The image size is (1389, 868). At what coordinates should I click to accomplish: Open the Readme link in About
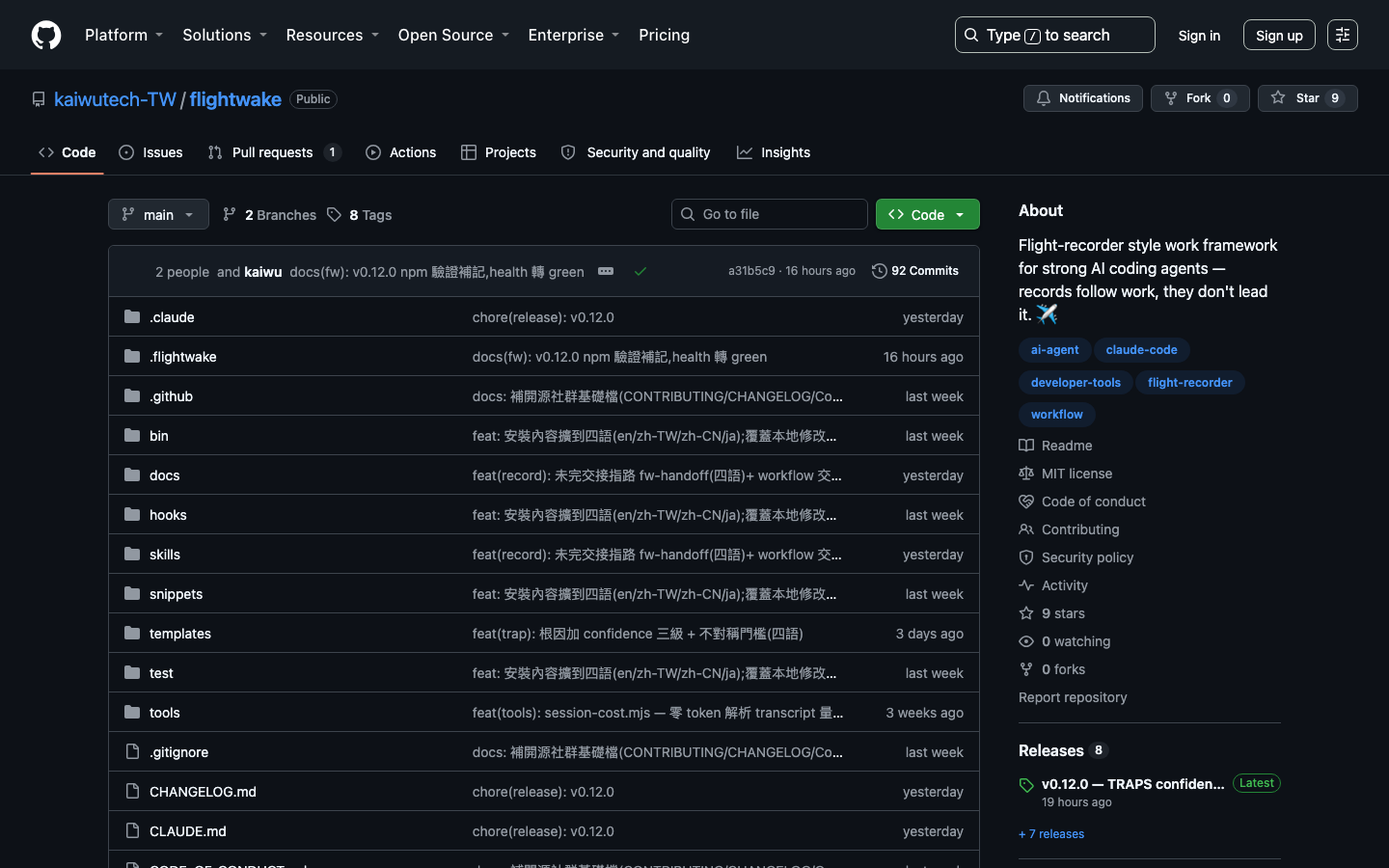(x=1056, y=446)
